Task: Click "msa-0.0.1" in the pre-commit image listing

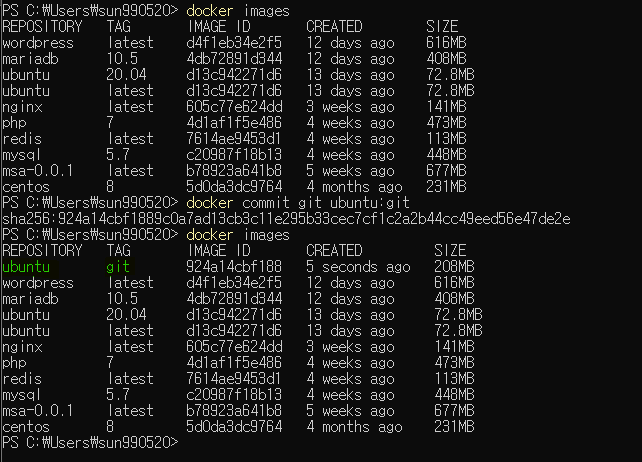Action: (38, 171)
